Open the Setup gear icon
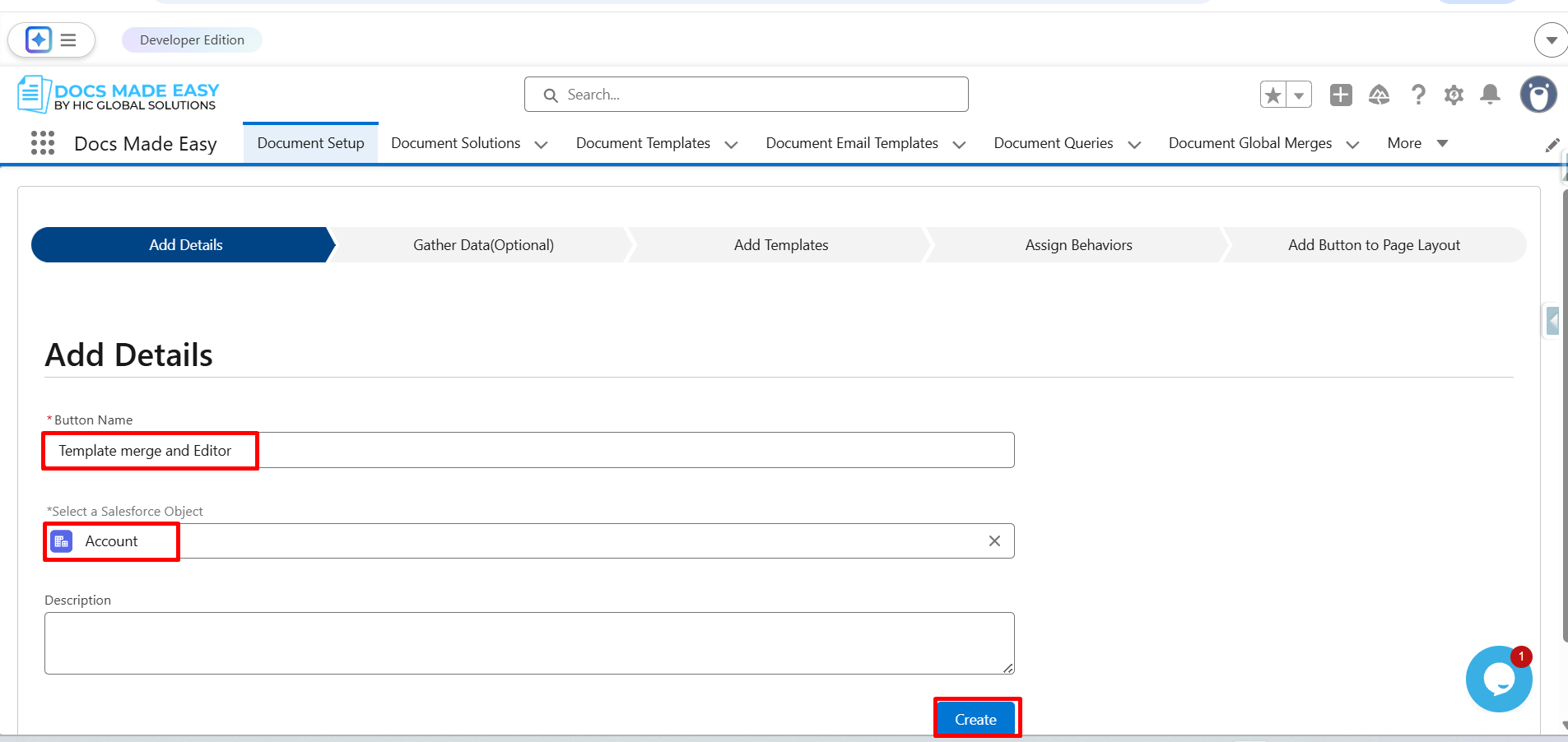The image size is (1568, 742). pos(1454,95)
